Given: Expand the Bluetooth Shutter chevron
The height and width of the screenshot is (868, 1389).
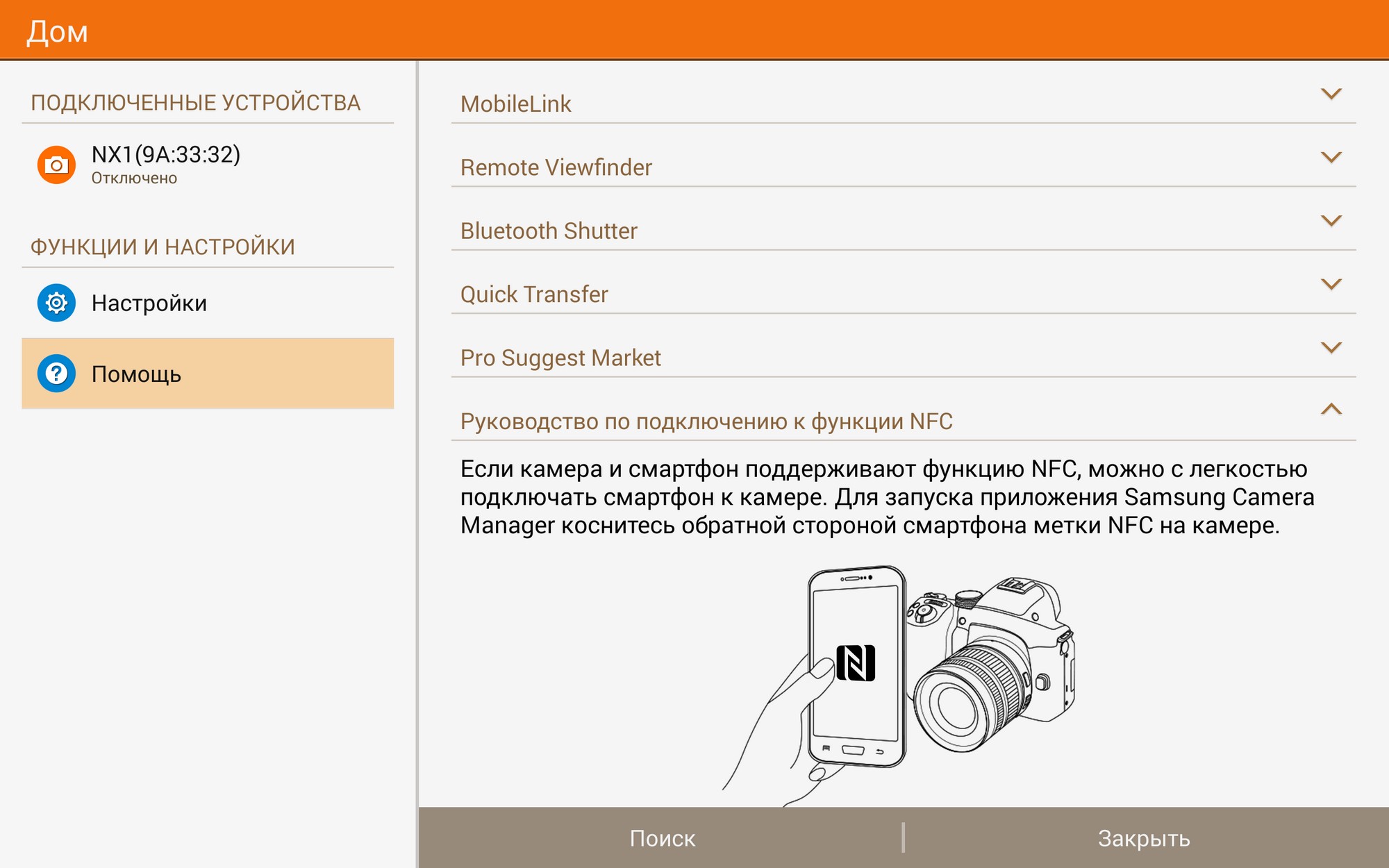Looking at the screenshot, I should click(x=1330, y=221).
